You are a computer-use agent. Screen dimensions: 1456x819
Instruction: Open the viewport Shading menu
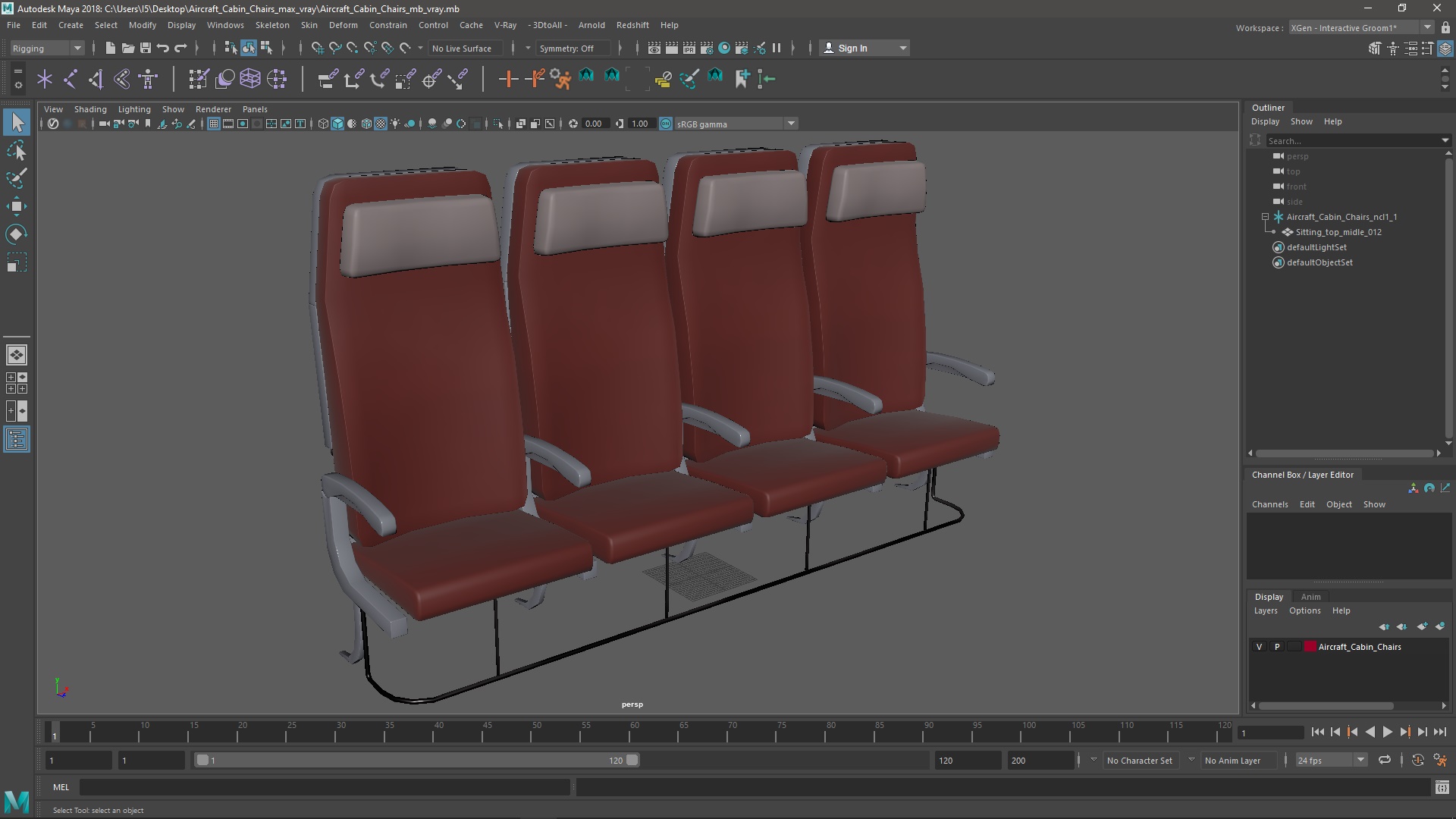point(90,109)
